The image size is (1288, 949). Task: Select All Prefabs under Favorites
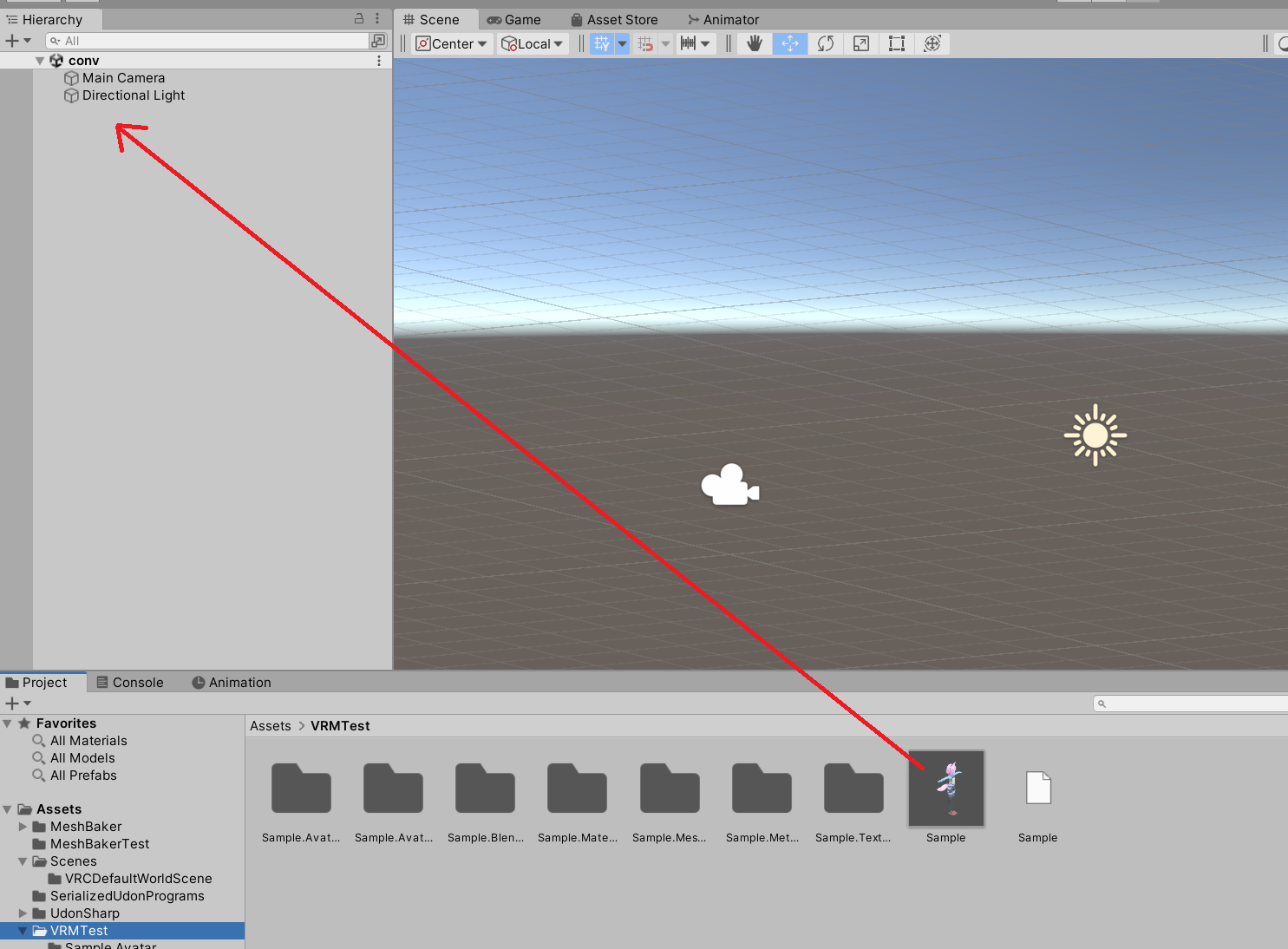click(83, 776)
